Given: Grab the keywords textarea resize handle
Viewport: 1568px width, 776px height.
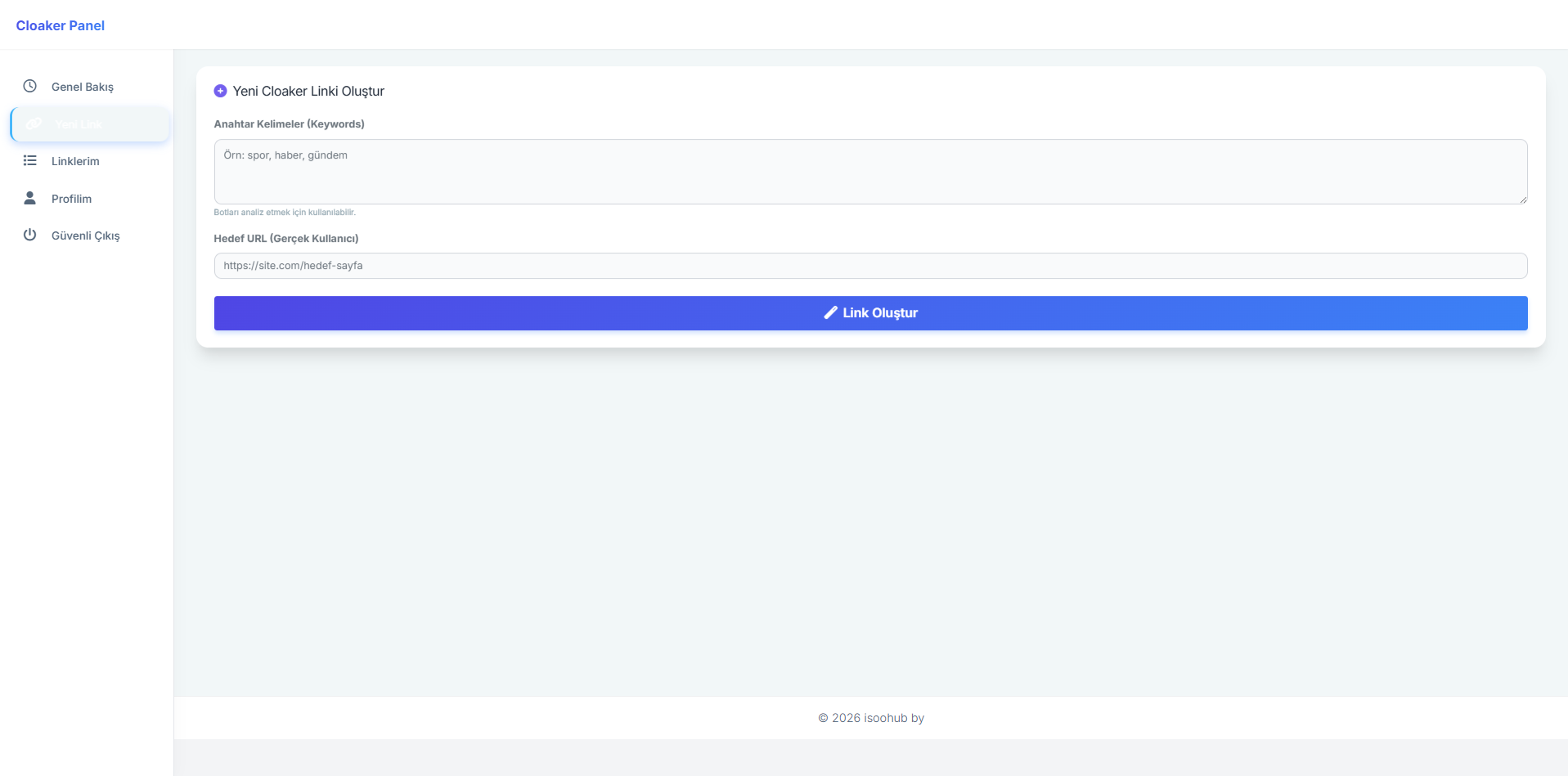Looking at the screenshot, I should tap(1522, 199).
